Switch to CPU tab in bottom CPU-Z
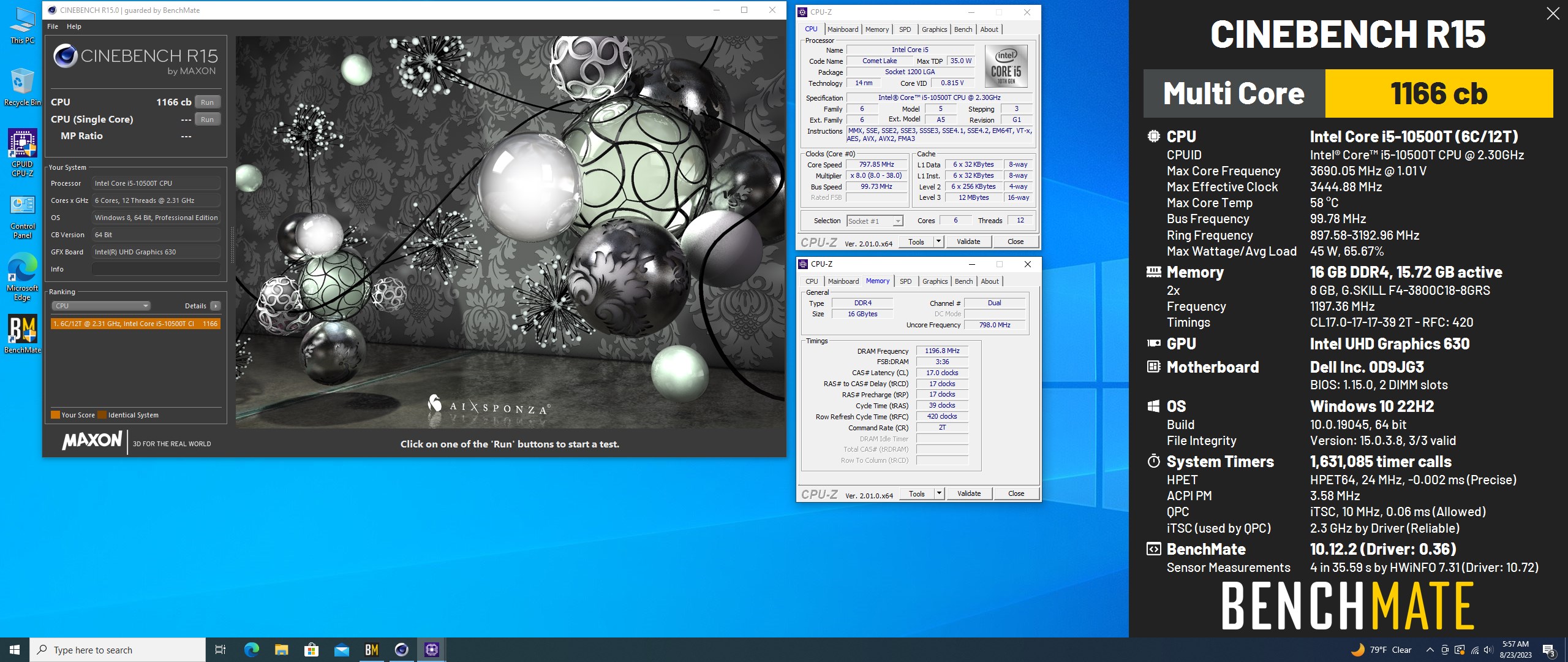Screen dimensions: 1568x662 pyautogui.click(x=812, y=281)
